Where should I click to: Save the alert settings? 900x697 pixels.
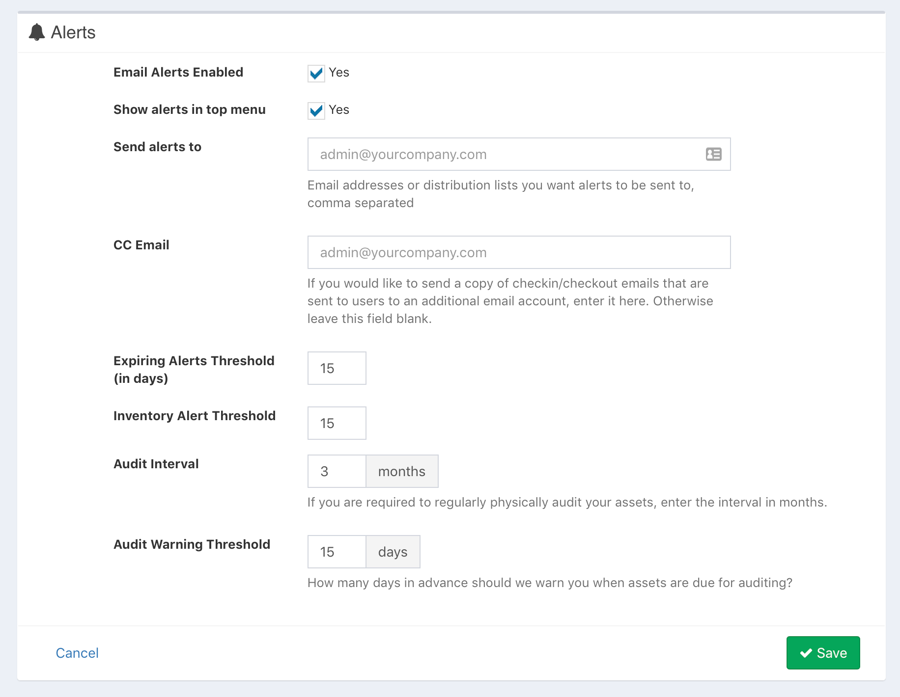click(823, 653)
